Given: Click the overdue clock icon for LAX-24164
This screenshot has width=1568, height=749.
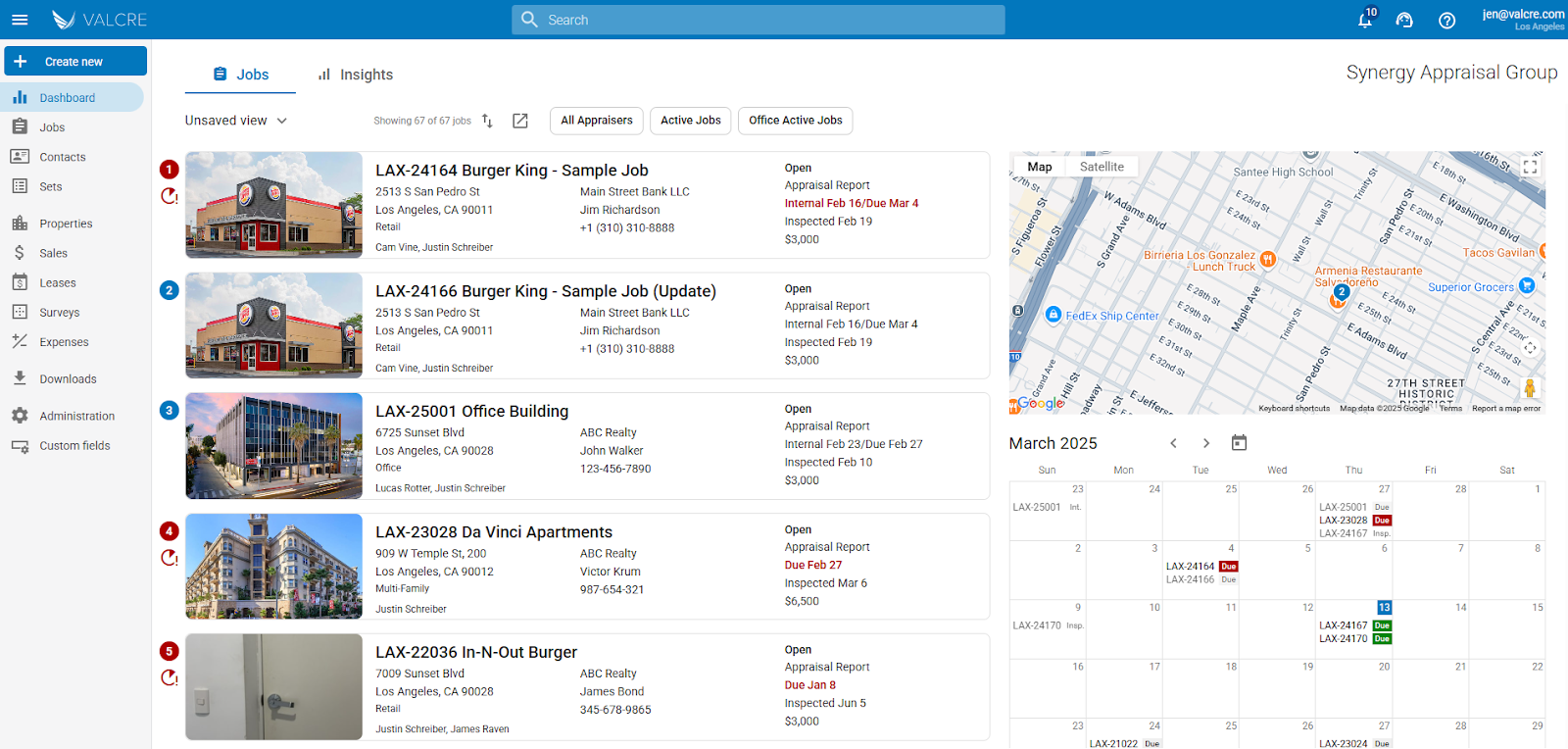Looking at the screenshot, I should (170, 196).
